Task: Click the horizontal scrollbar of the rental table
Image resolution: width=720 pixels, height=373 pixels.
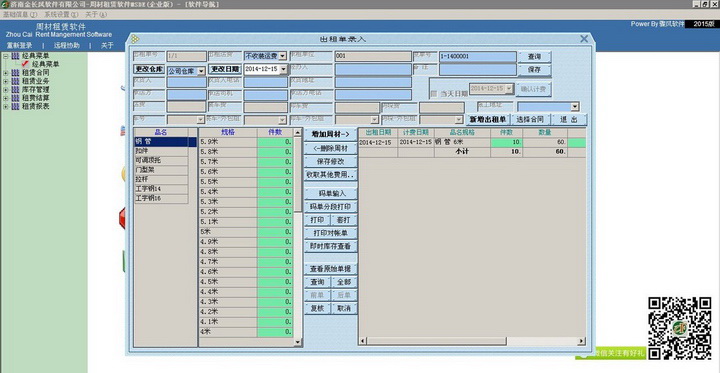Action: (x=472, y=341)
